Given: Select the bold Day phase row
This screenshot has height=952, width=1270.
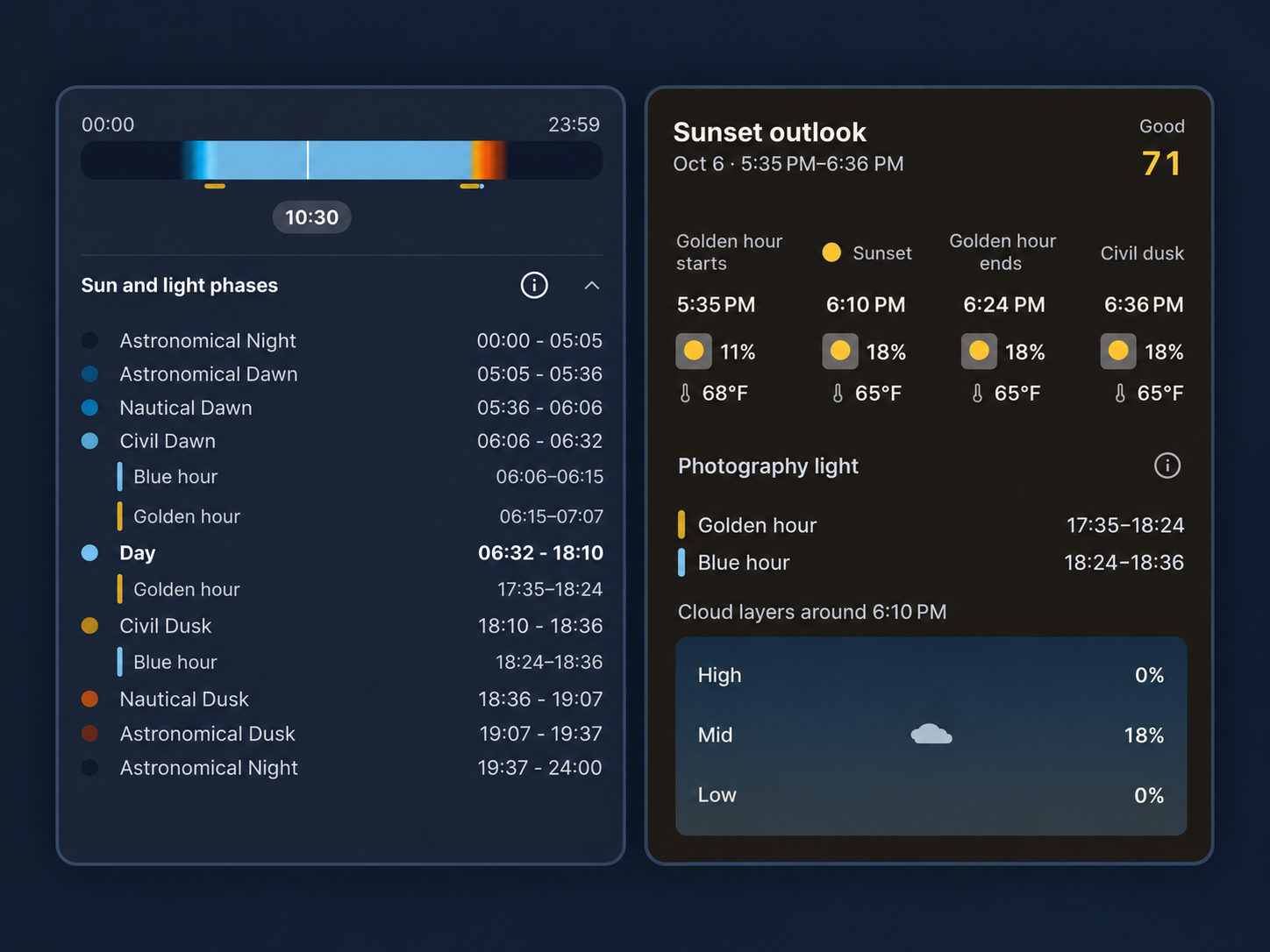Looking at the screenshot, I should point(342,553).
